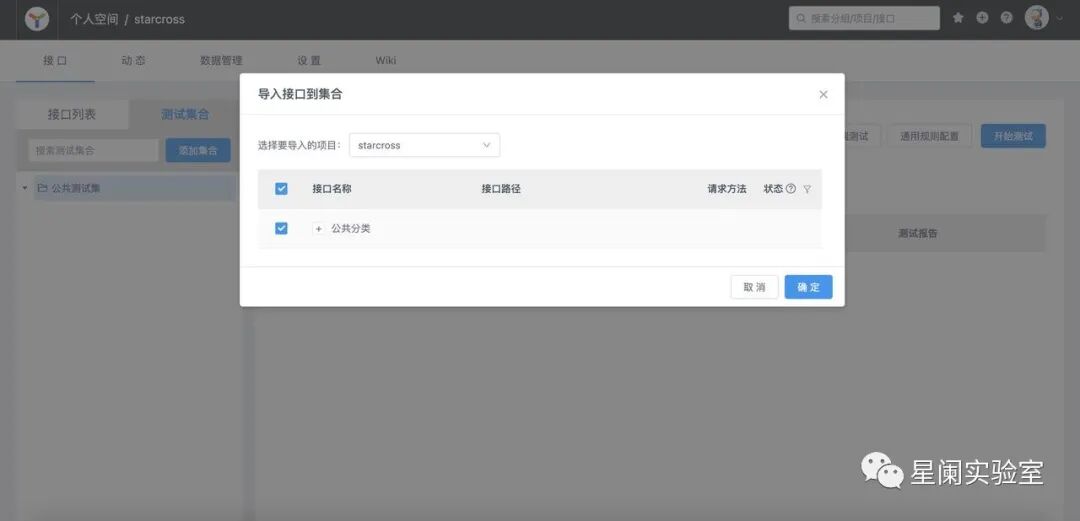Open the status filter funnel icon
1080x521 pixels.
tap(807, 189)
